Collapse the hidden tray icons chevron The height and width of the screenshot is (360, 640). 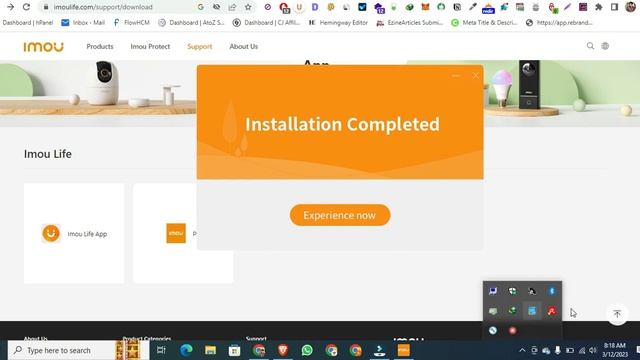tap(522, 350)
